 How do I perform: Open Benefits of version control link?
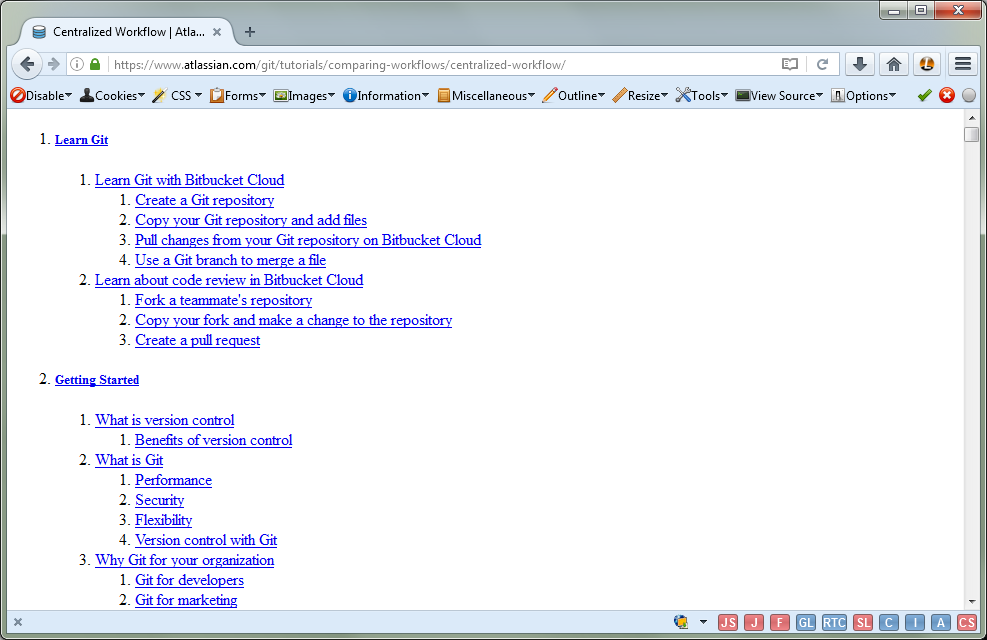coord(213,441)
